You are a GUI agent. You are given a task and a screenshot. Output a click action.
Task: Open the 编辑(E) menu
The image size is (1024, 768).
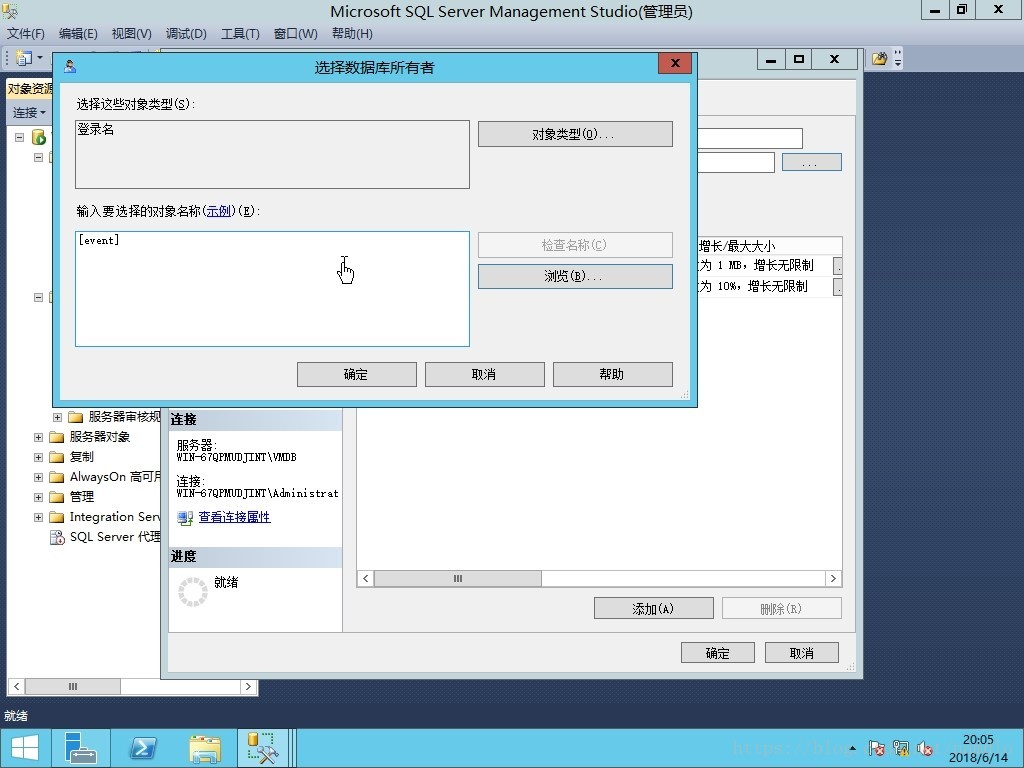point(78,34)
